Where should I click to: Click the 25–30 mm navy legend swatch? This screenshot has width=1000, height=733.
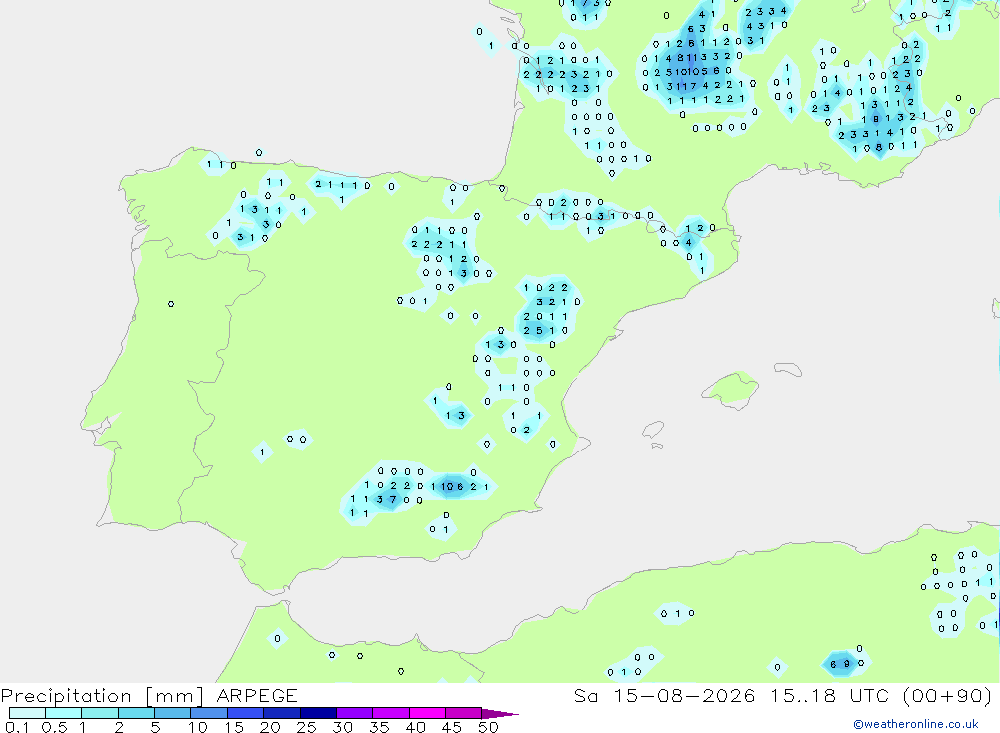point(318,713)
